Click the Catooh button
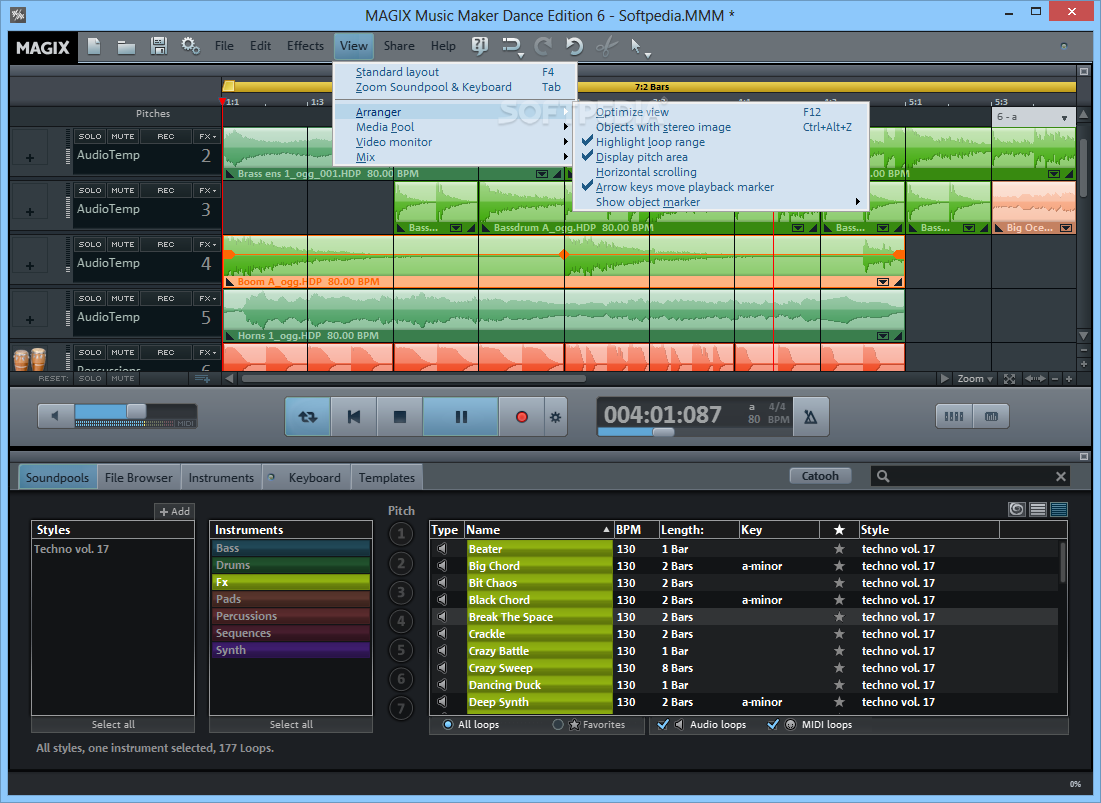The height and width of the screenshot is (803, 1101). tap(820, 476)
